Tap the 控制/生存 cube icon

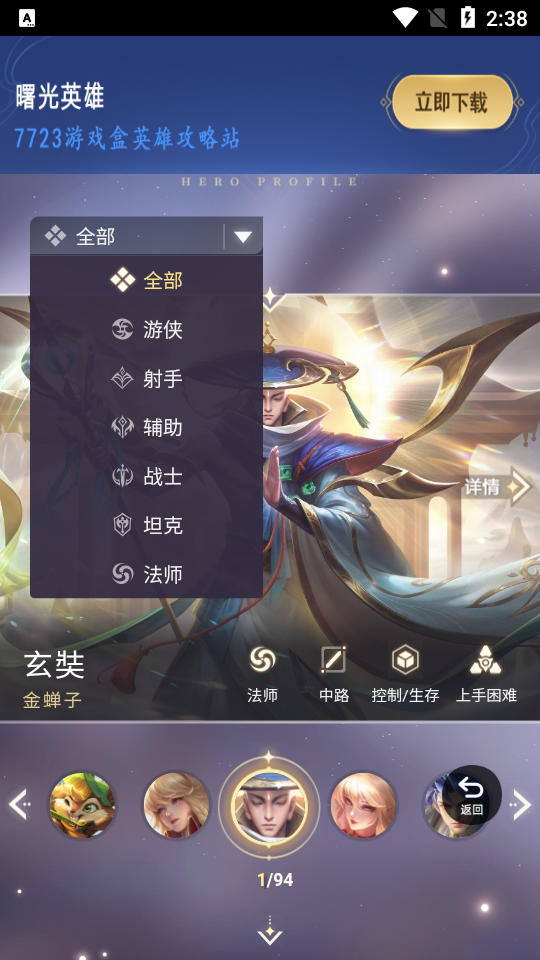[405, 660]
